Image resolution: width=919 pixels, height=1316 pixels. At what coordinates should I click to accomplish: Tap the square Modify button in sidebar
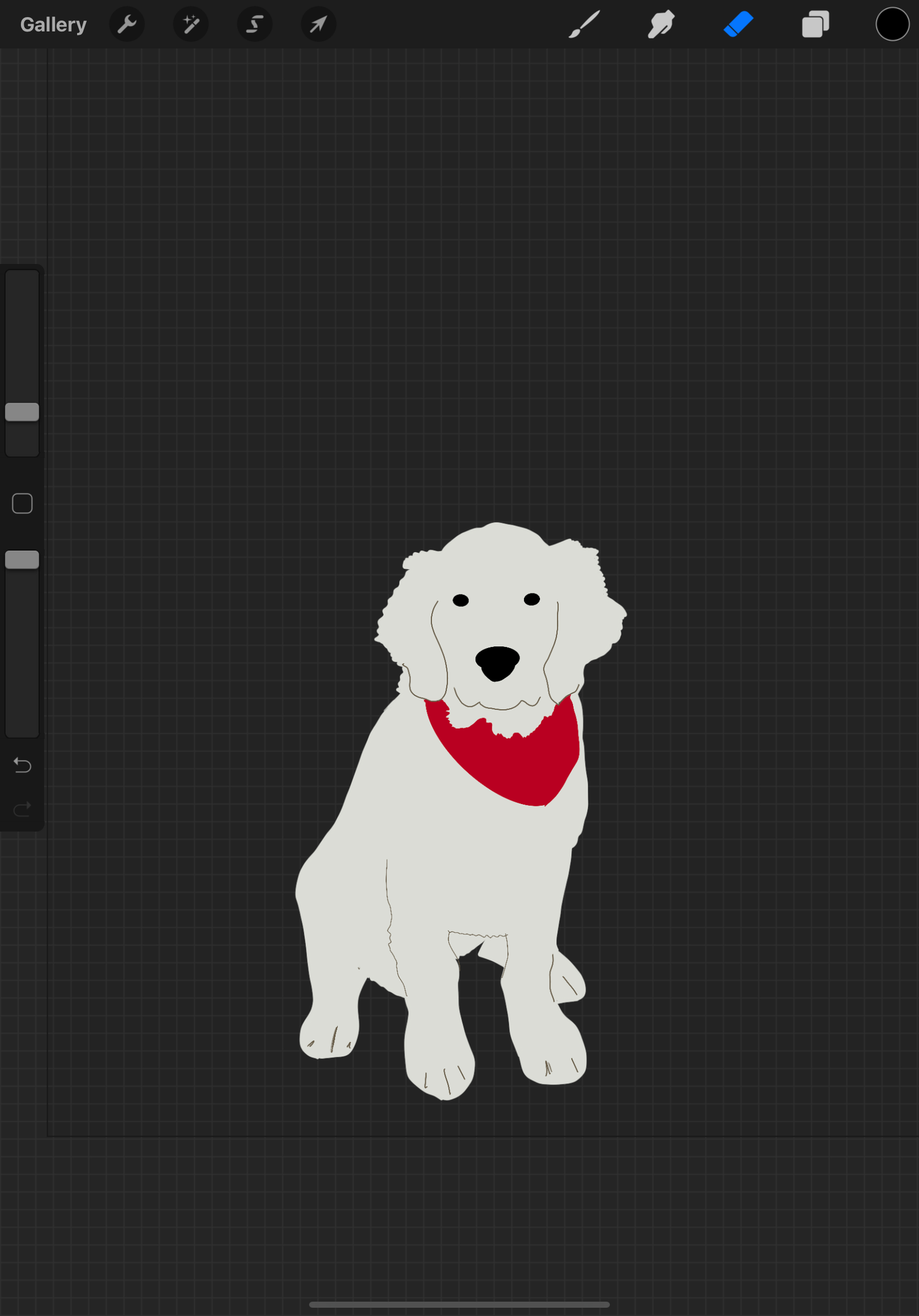[22, 504]
